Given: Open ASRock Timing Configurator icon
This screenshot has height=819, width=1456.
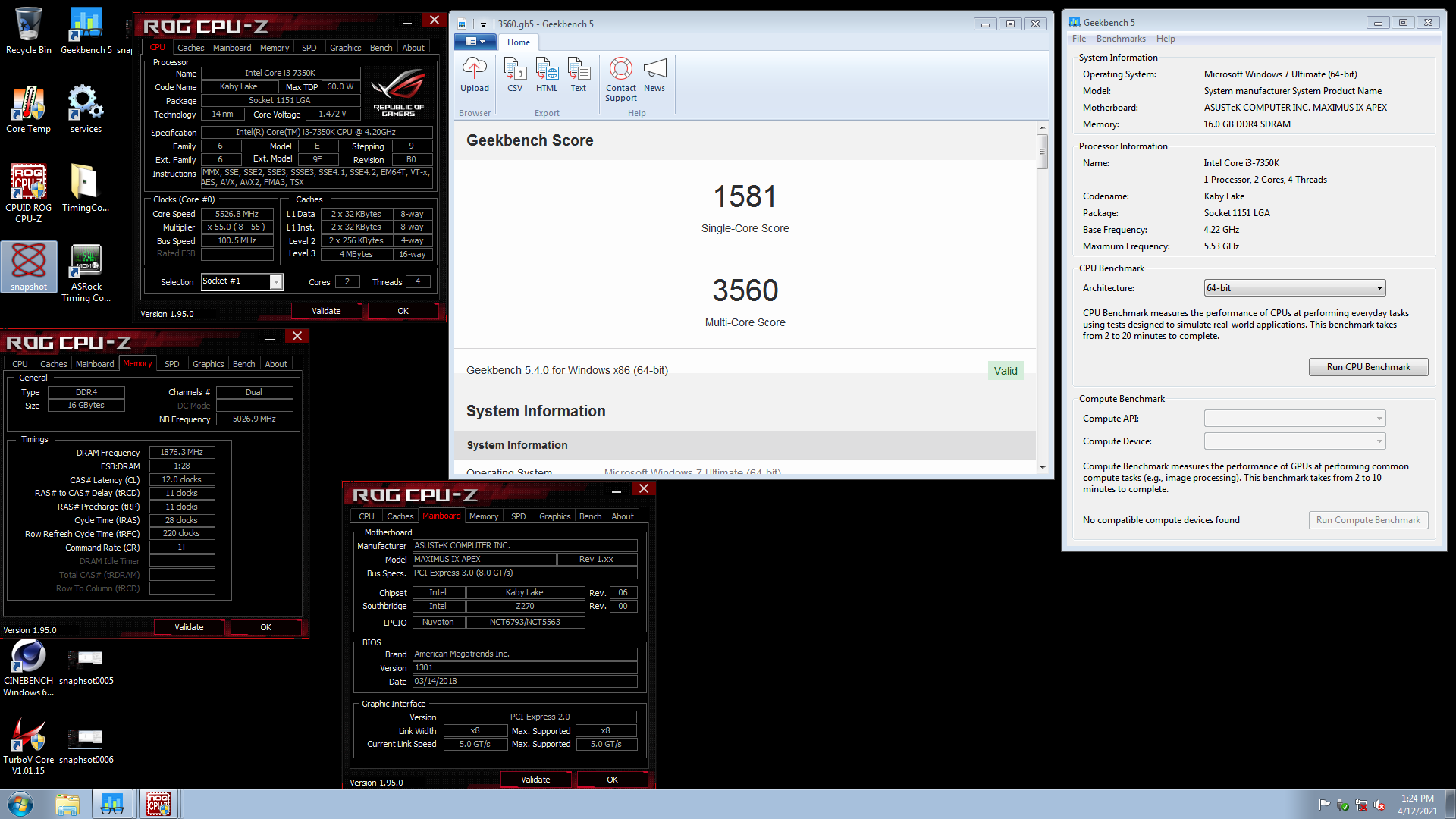Looking at the screenshot, I should [x=86, y=273].
